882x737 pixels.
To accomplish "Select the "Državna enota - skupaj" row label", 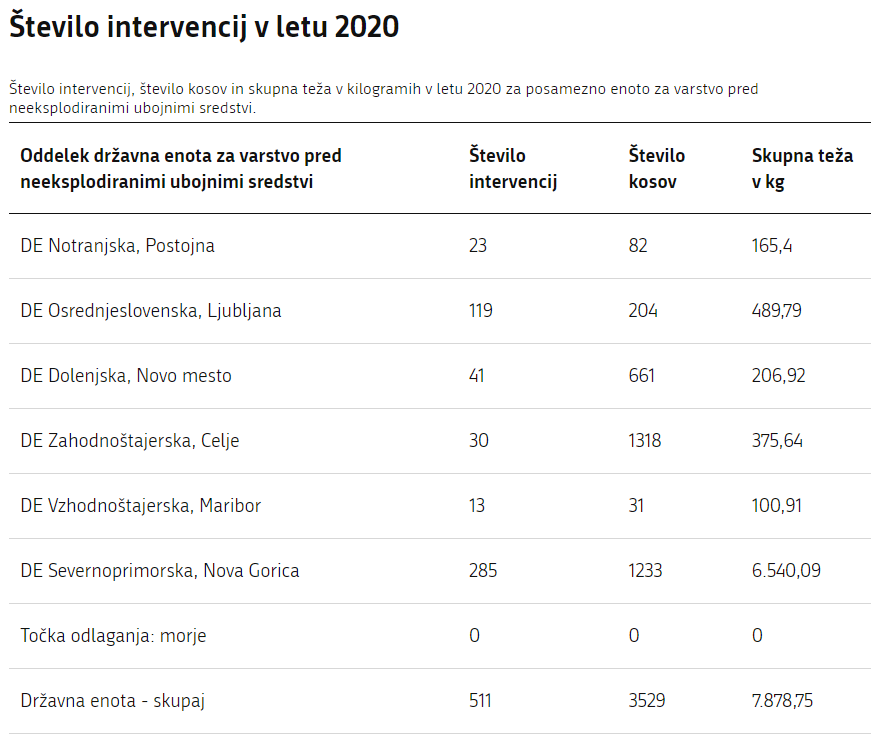I will click(112, 701).
